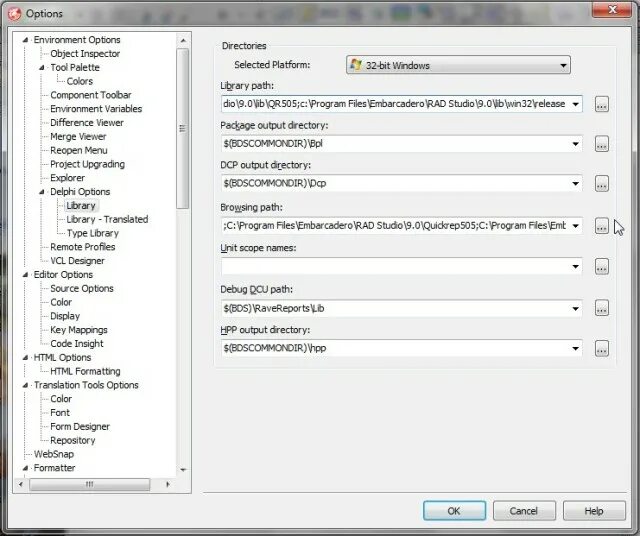Image resolution: width=640 pixels, height=536 pixels.
Task: Collapse the Delphi Options tree node
Action: click(42, 192)
